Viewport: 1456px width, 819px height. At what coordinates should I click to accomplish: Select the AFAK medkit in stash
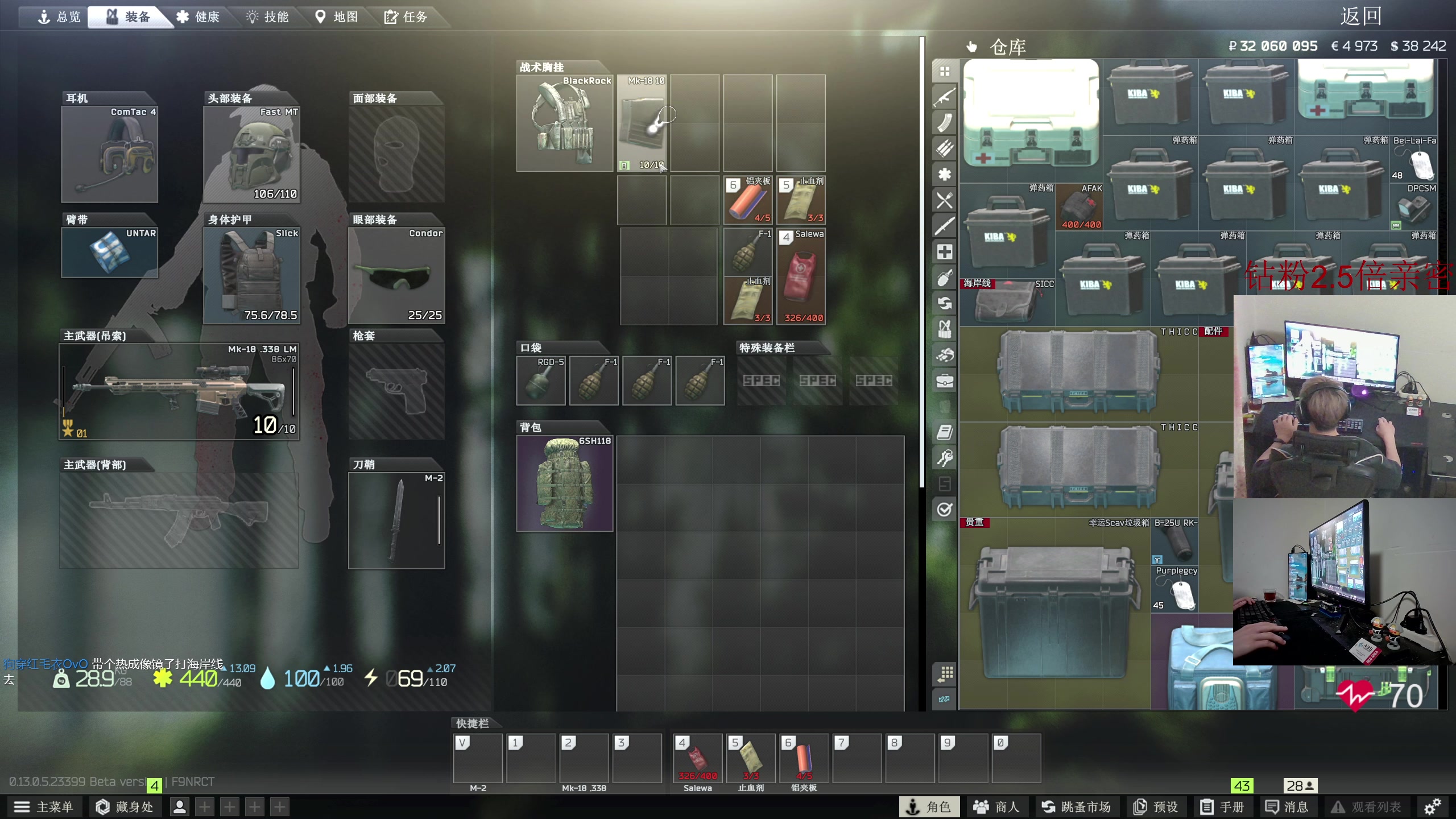(1079, 207)
